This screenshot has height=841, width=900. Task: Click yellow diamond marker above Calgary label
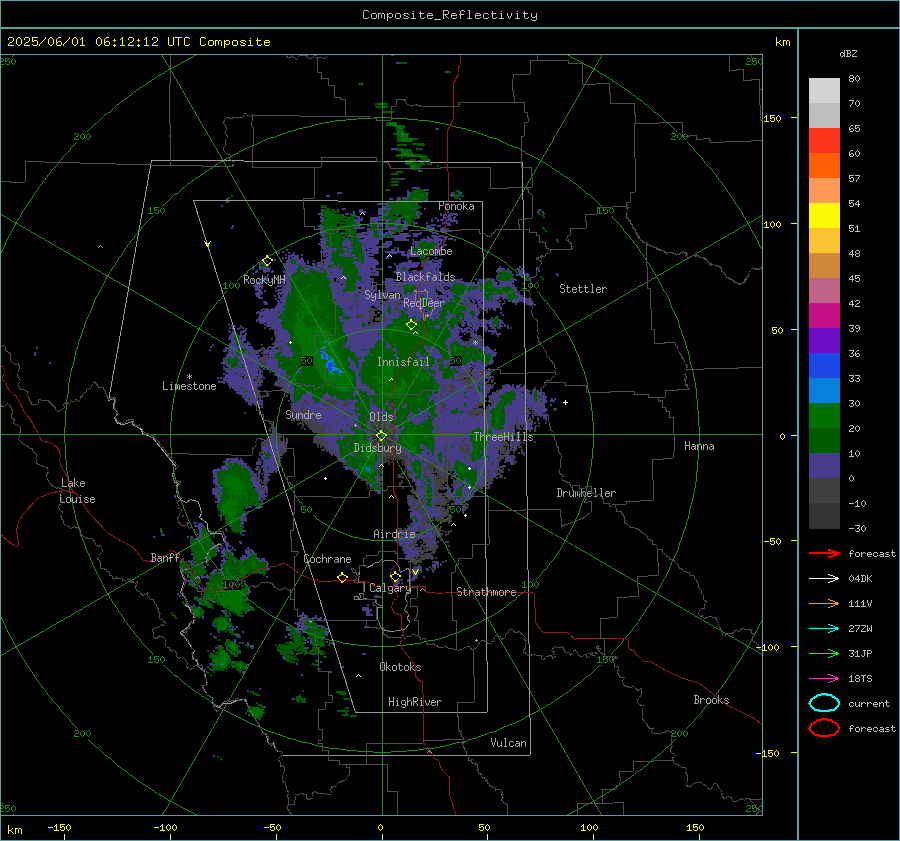pyautogui.click(x=395, y=576)
